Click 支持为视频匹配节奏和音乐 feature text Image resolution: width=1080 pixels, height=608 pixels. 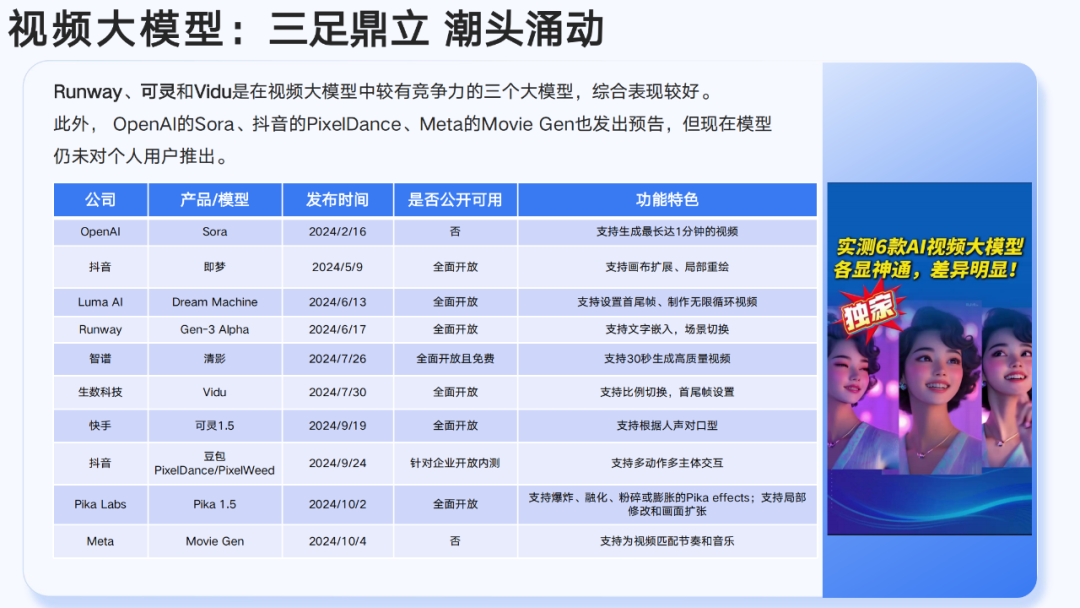coord(667,542)
